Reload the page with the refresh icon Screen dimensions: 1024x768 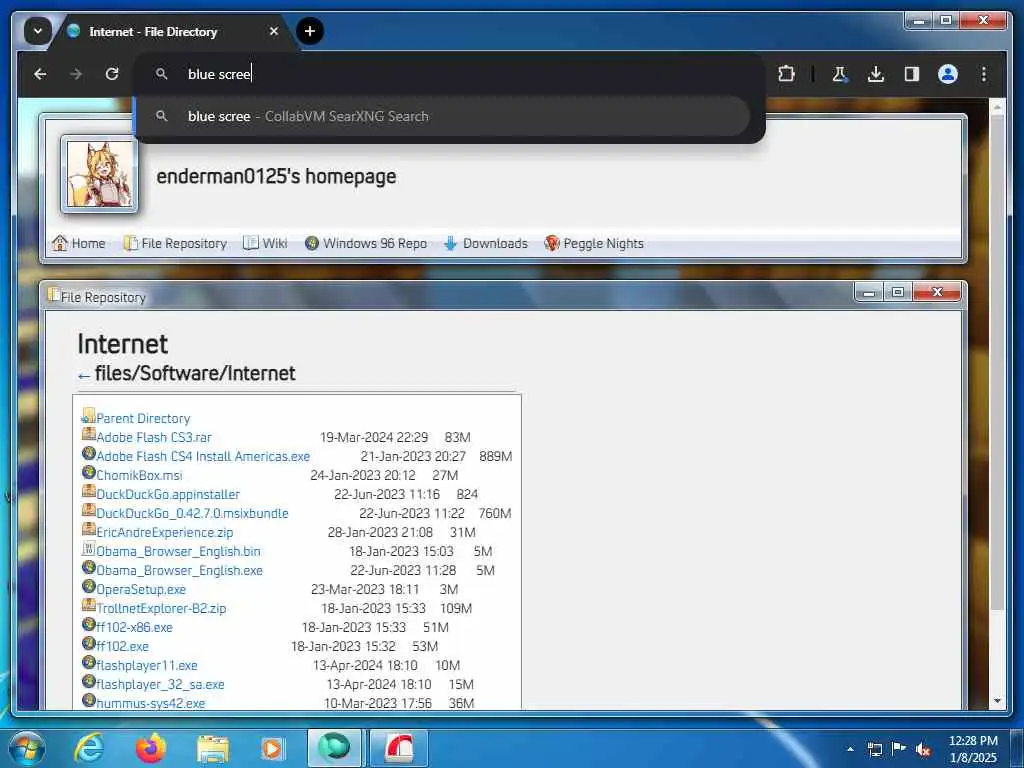pos(112,74)
